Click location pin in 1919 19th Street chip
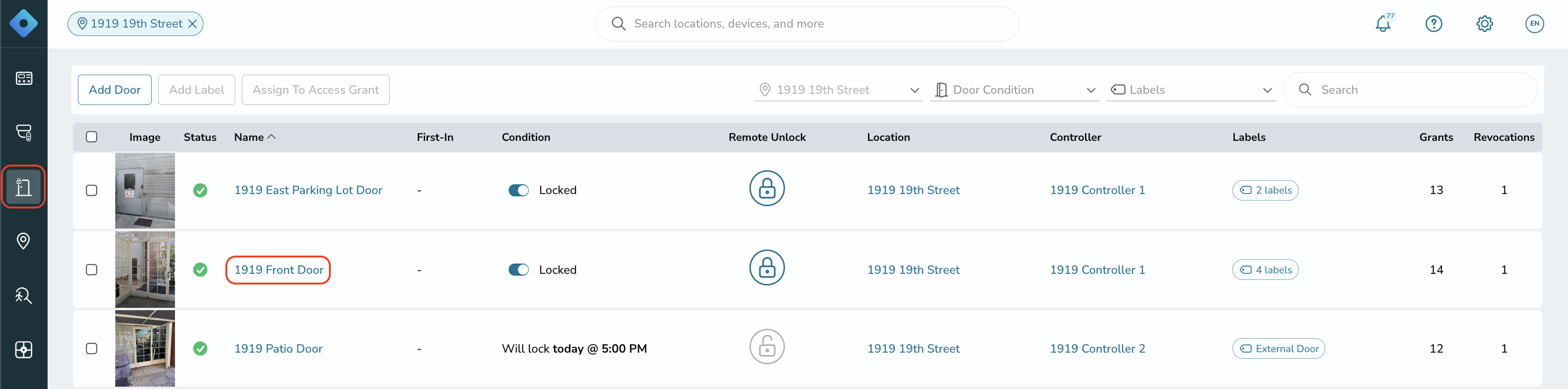 point(82,24)
